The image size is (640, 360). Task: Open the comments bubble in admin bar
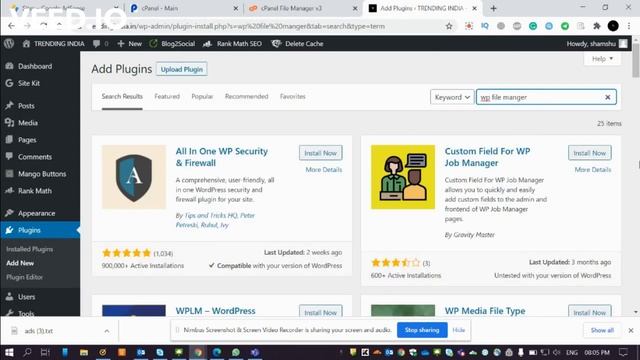pyautogui.click(x=100, y=44)
